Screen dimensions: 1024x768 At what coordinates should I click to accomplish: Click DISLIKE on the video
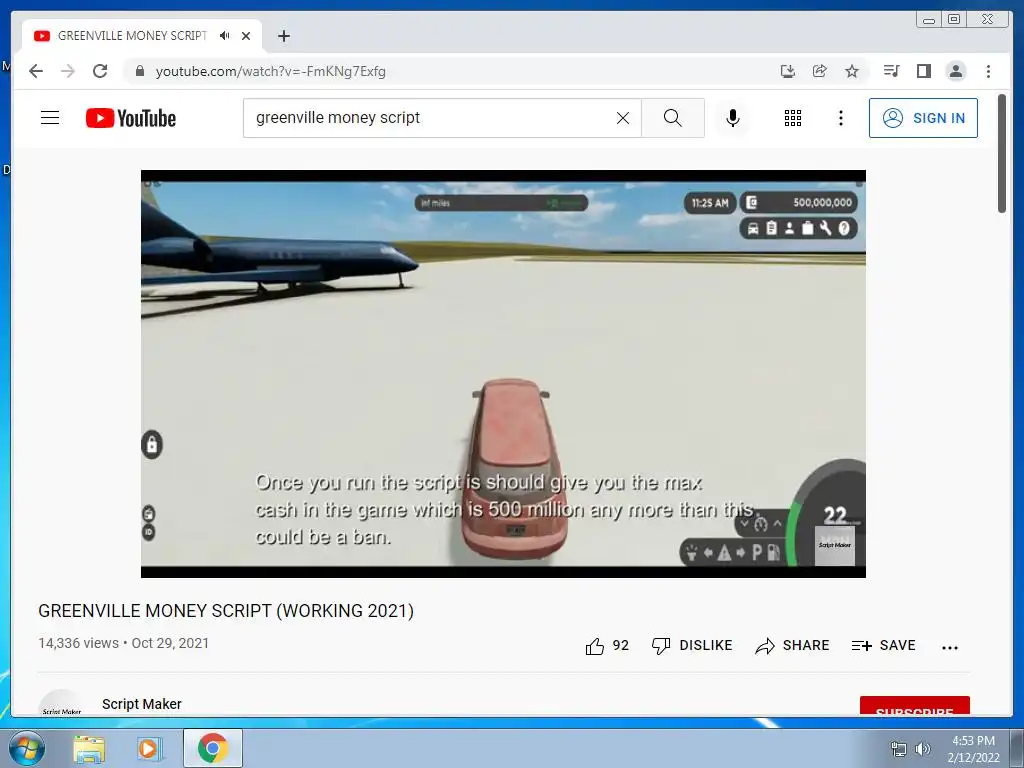(692, 646)
